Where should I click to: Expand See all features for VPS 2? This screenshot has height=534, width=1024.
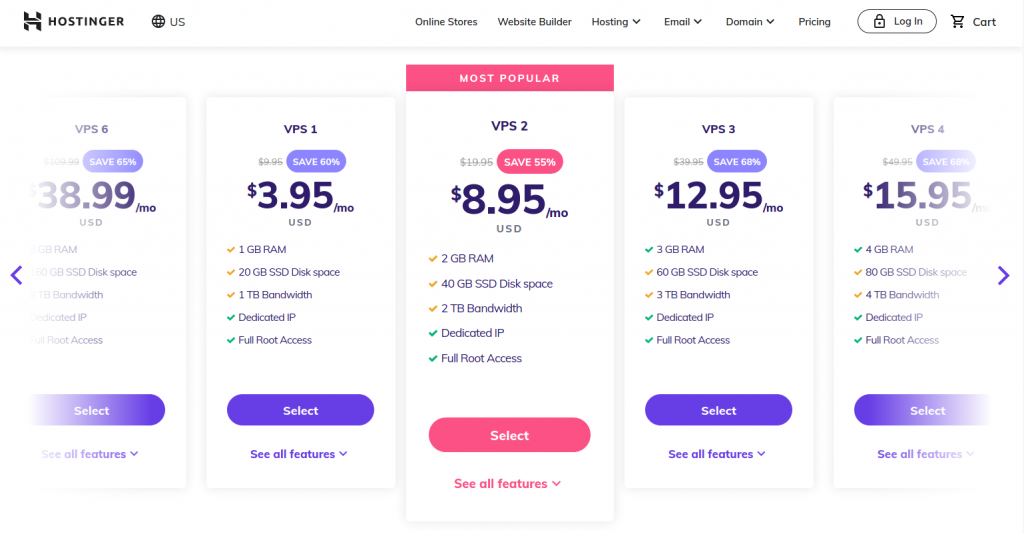coord(508,484)
